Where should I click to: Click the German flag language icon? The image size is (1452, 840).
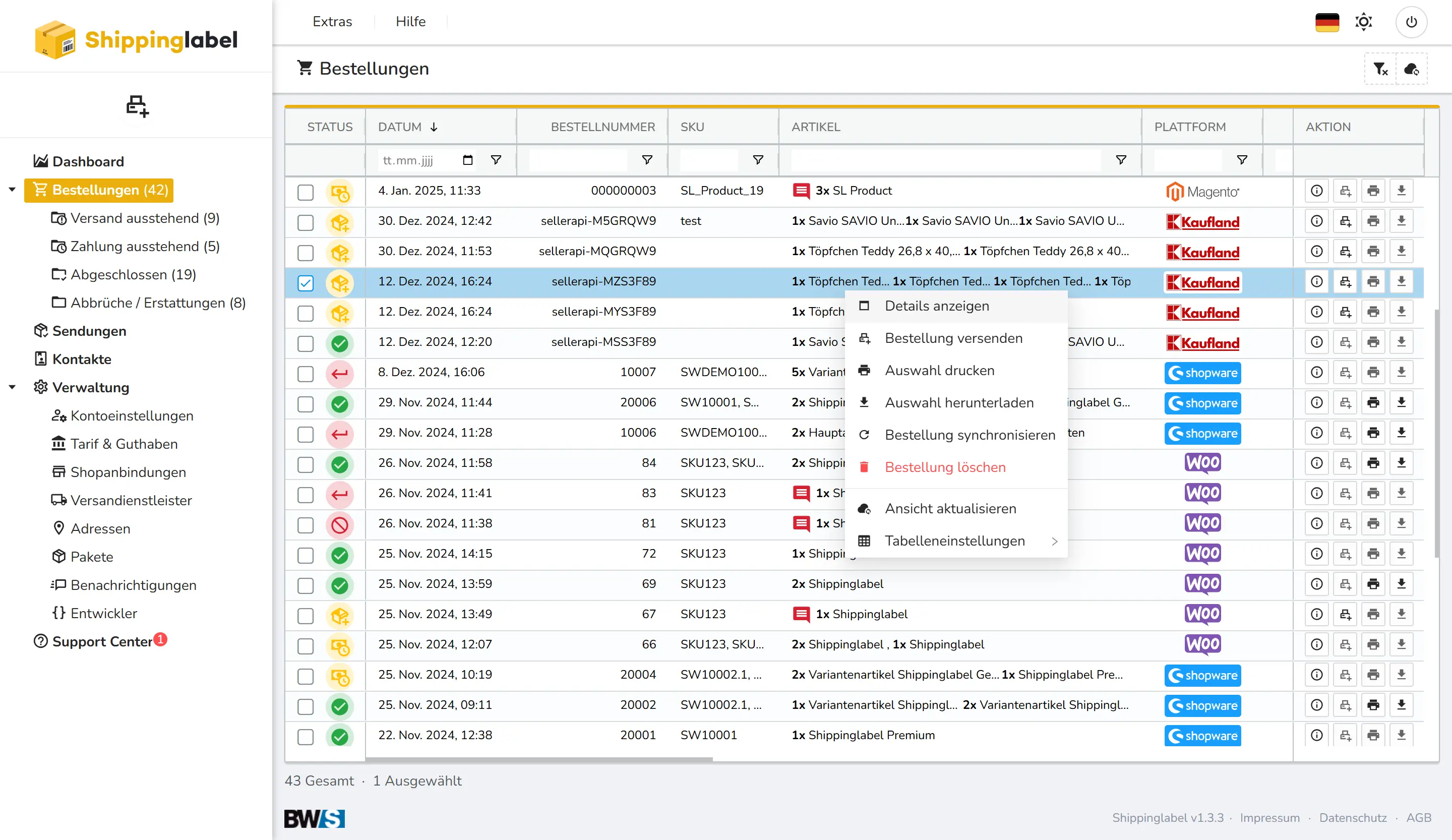[1327, 22]
